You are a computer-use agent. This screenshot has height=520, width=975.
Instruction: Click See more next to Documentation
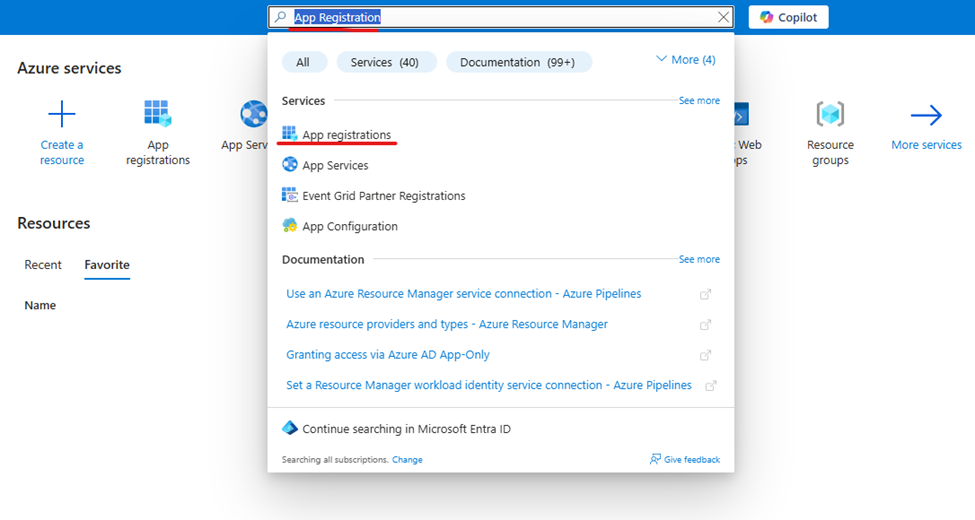[x=699, y=260]
